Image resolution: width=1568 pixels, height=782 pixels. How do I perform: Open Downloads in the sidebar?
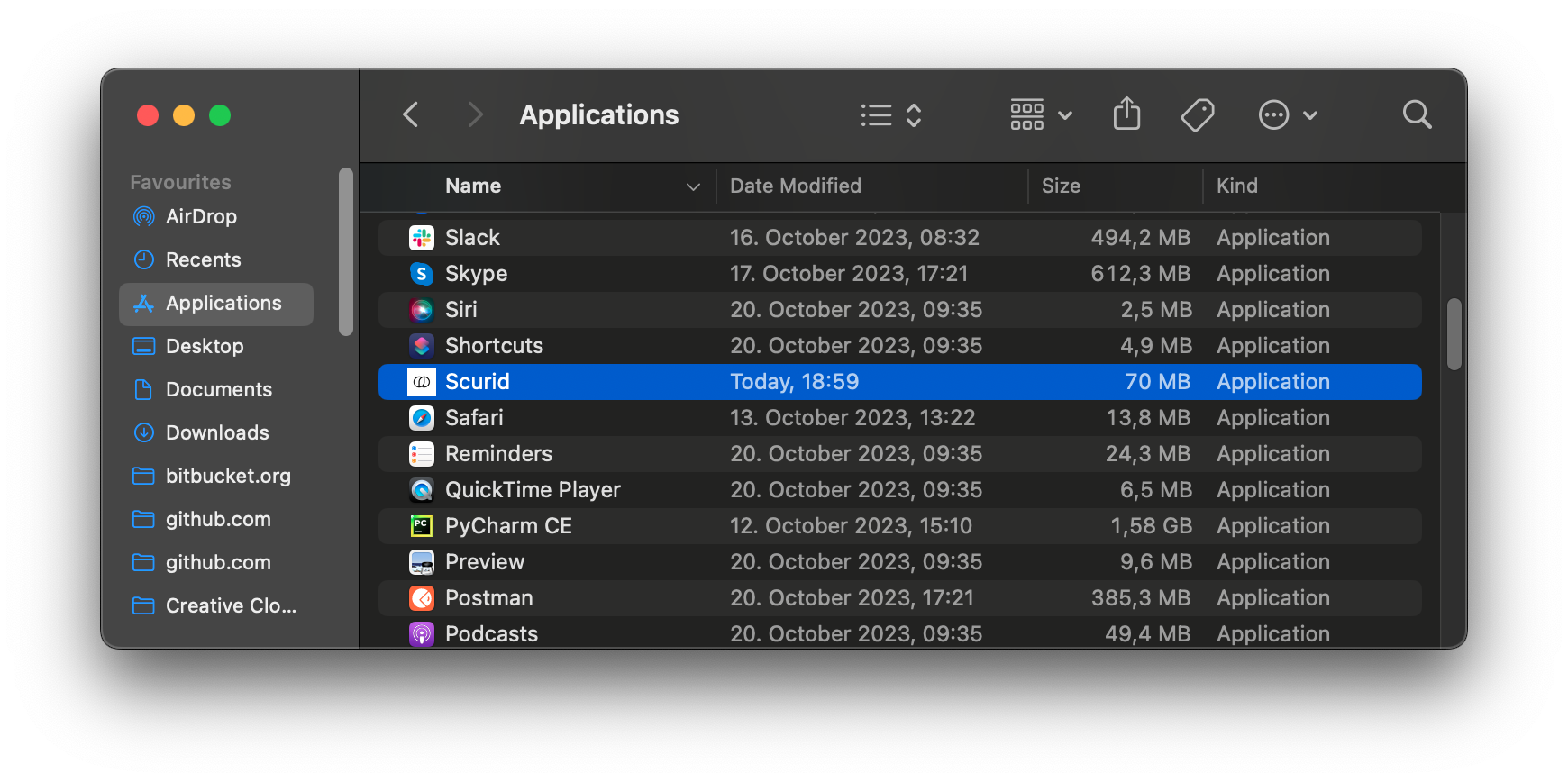[x=216, y=432]
